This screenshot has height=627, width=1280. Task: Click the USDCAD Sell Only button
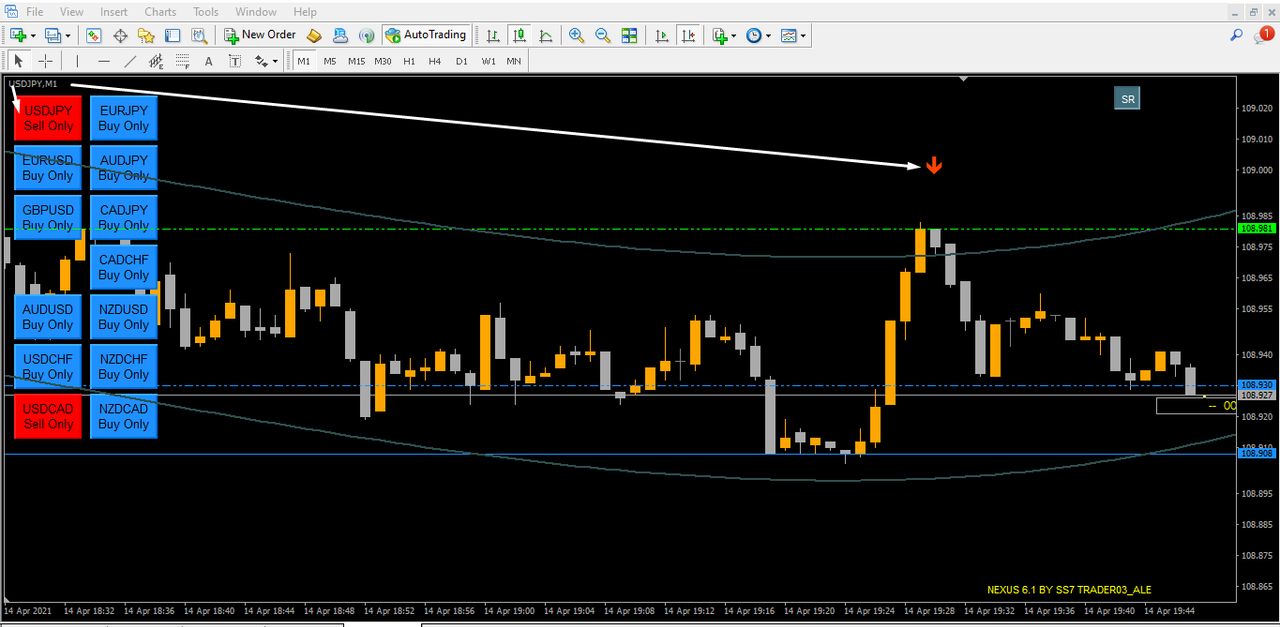(x=48, y=416)
